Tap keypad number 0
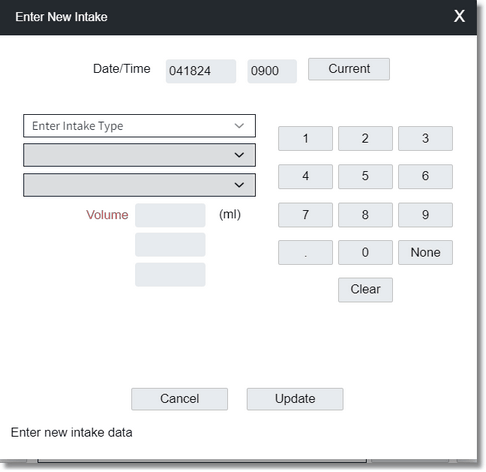This screenshot has width=486, height=472. pos(365,252)
